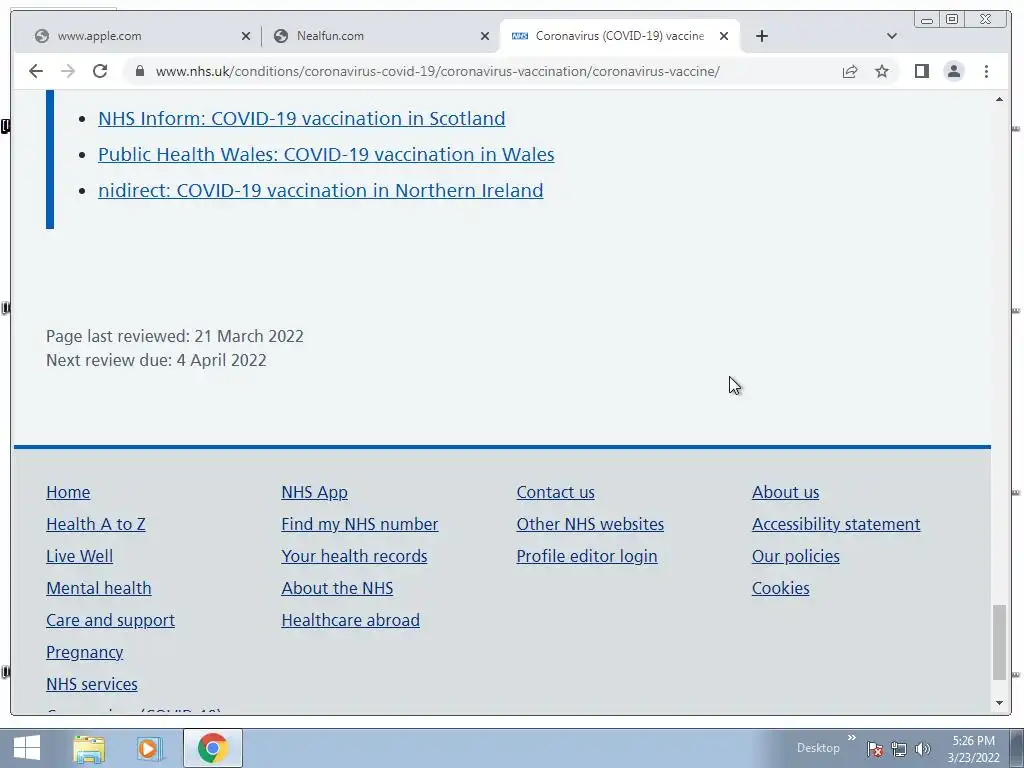Open the side panel icon

click(x=921, y=71)
